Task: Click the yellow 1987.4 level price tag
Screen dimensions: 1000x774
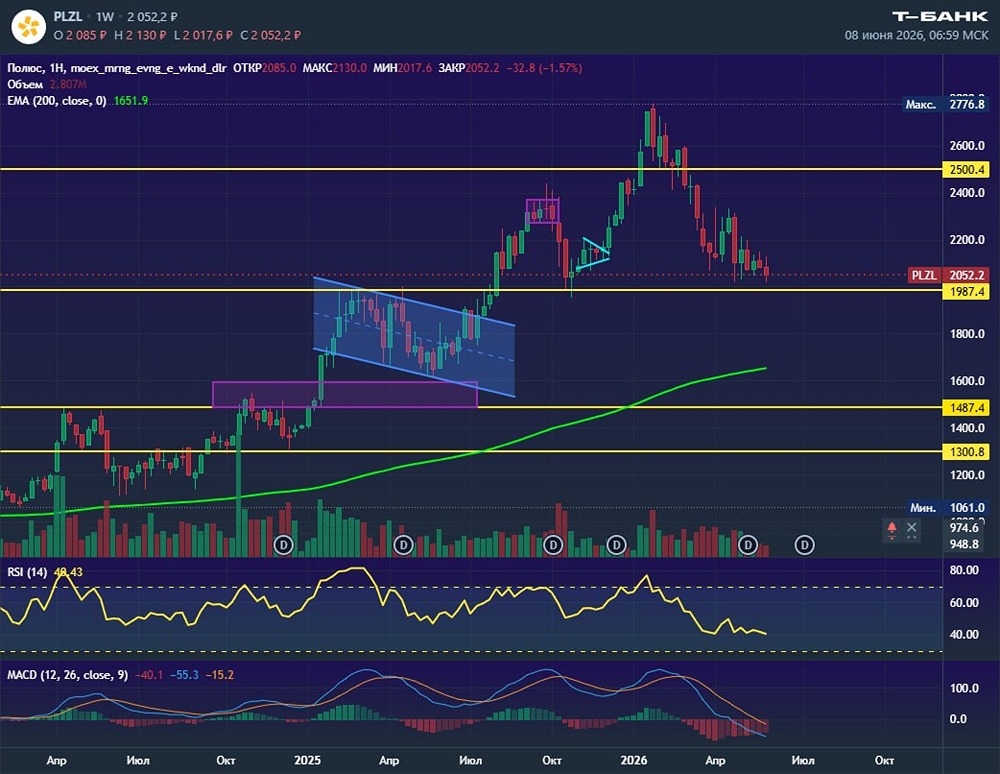Action: 966,291
